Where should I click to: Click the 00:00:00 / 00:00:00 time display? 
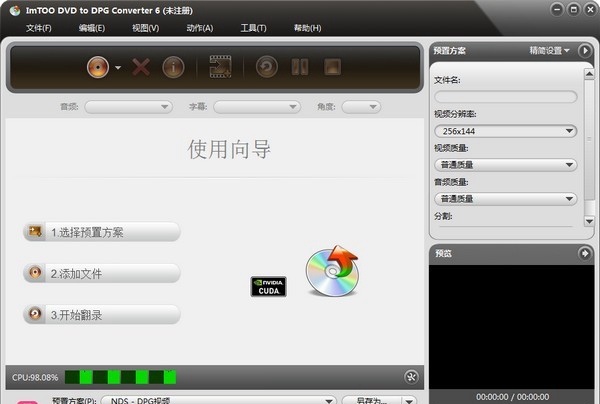pos(512,397)
